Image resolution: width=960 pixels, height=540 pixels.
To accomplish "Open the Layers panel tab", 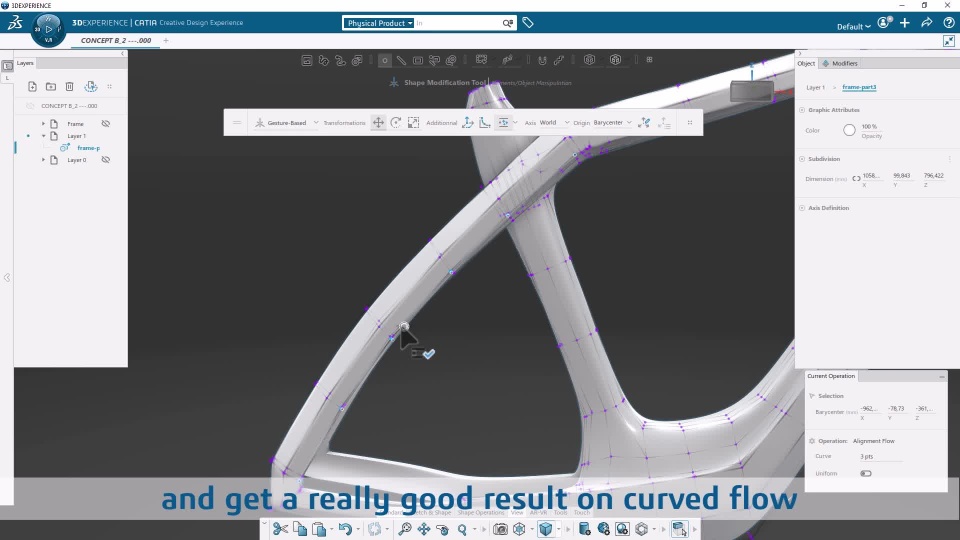I will click(25, 63).
